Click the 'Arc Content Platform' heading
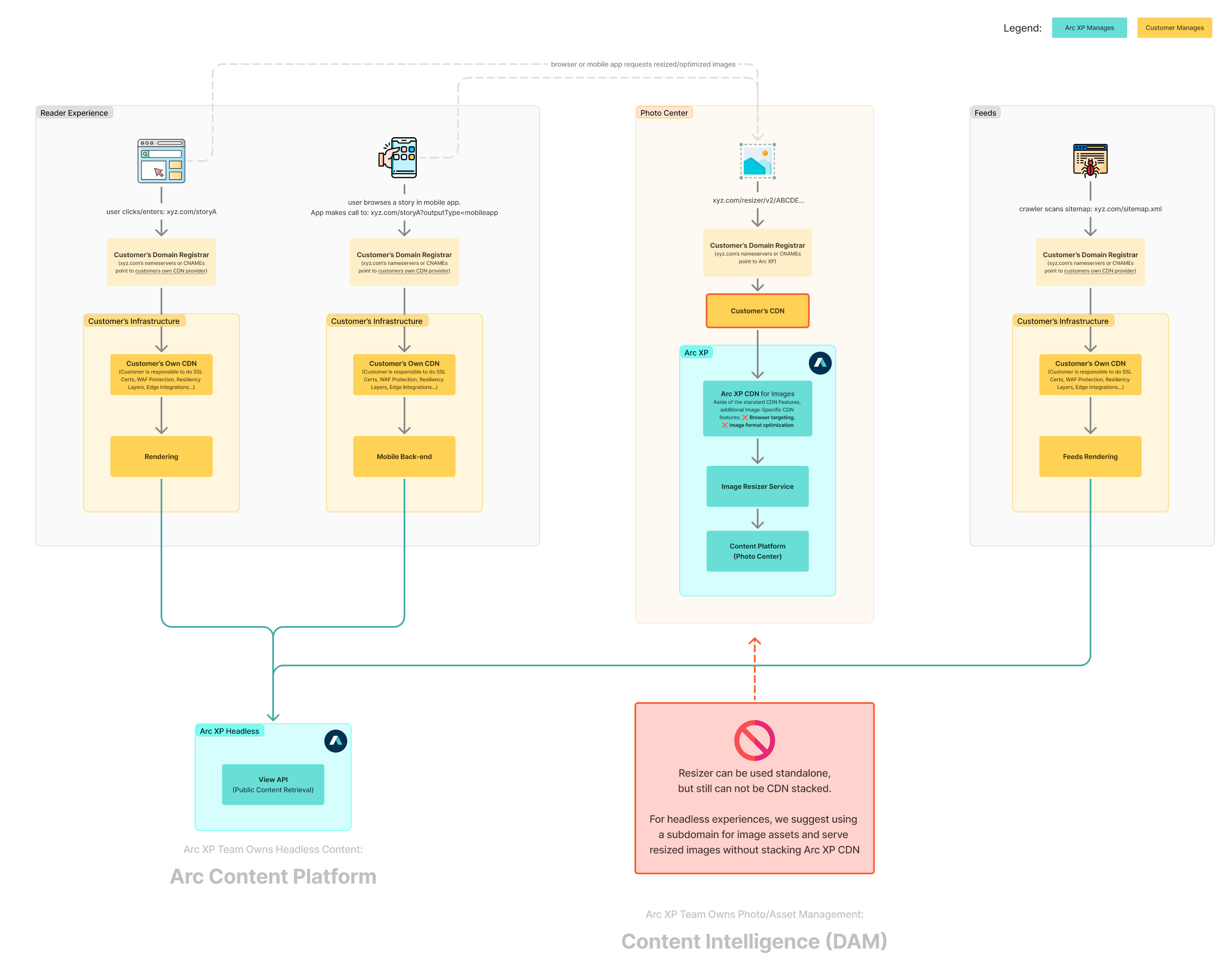The height and width of the screenshot is (970, 1232). (273, 876)
